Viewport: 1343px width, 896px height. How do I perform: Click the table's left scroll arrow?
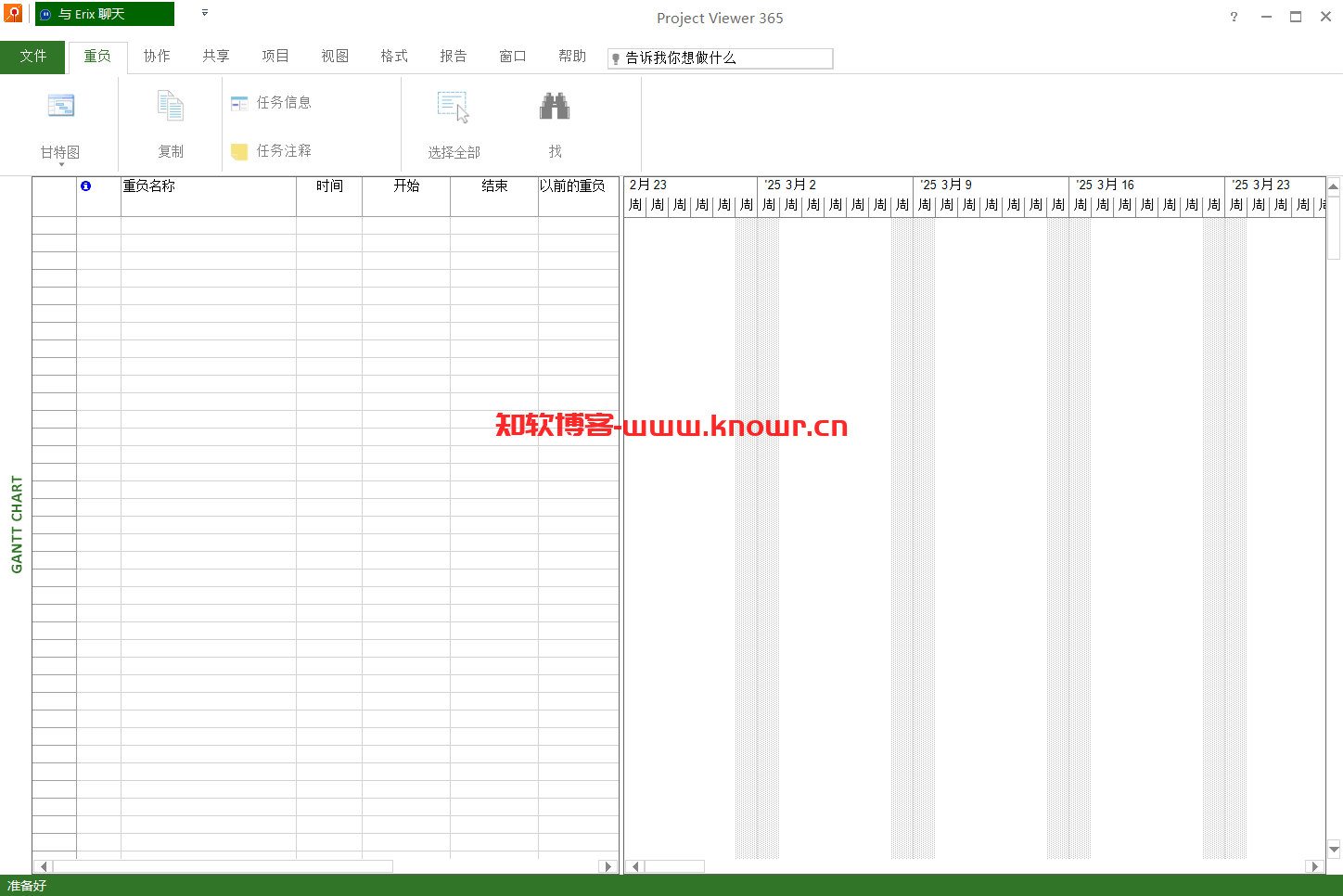point(43,866)
